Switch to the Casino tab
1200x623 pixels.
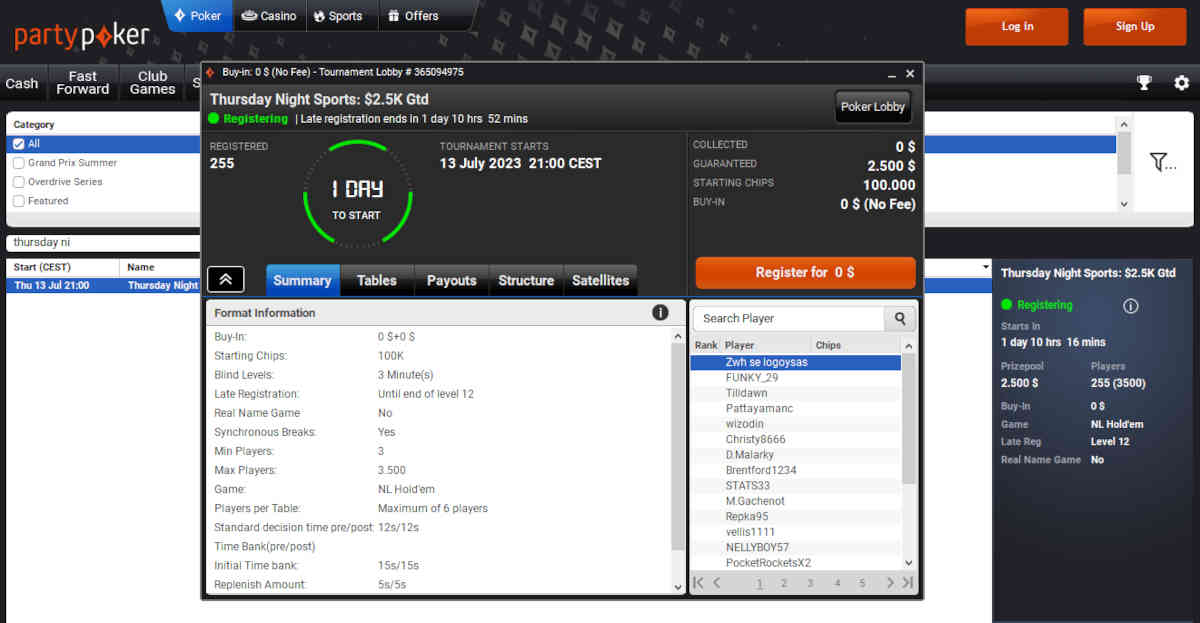click(269, 16)
